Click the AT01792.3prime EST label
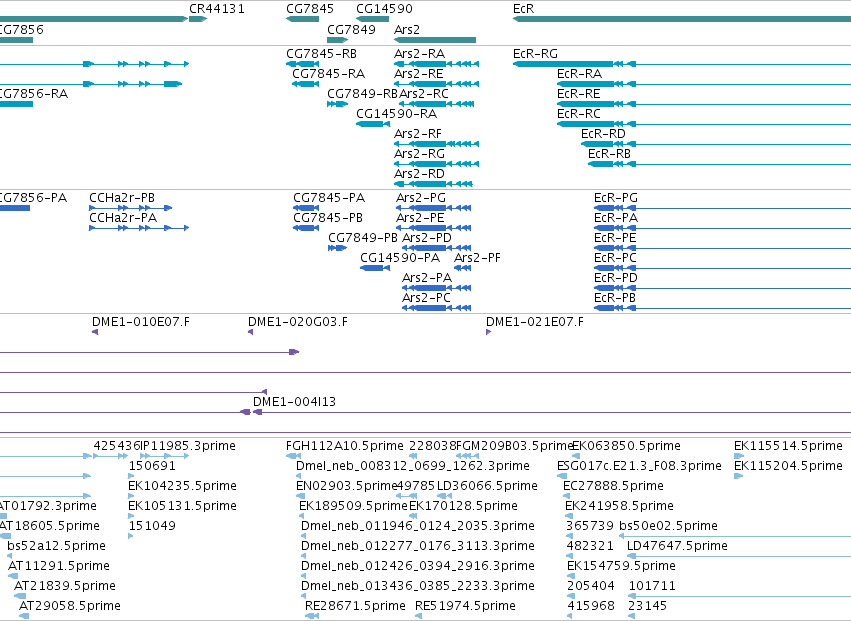 point(48,506)
